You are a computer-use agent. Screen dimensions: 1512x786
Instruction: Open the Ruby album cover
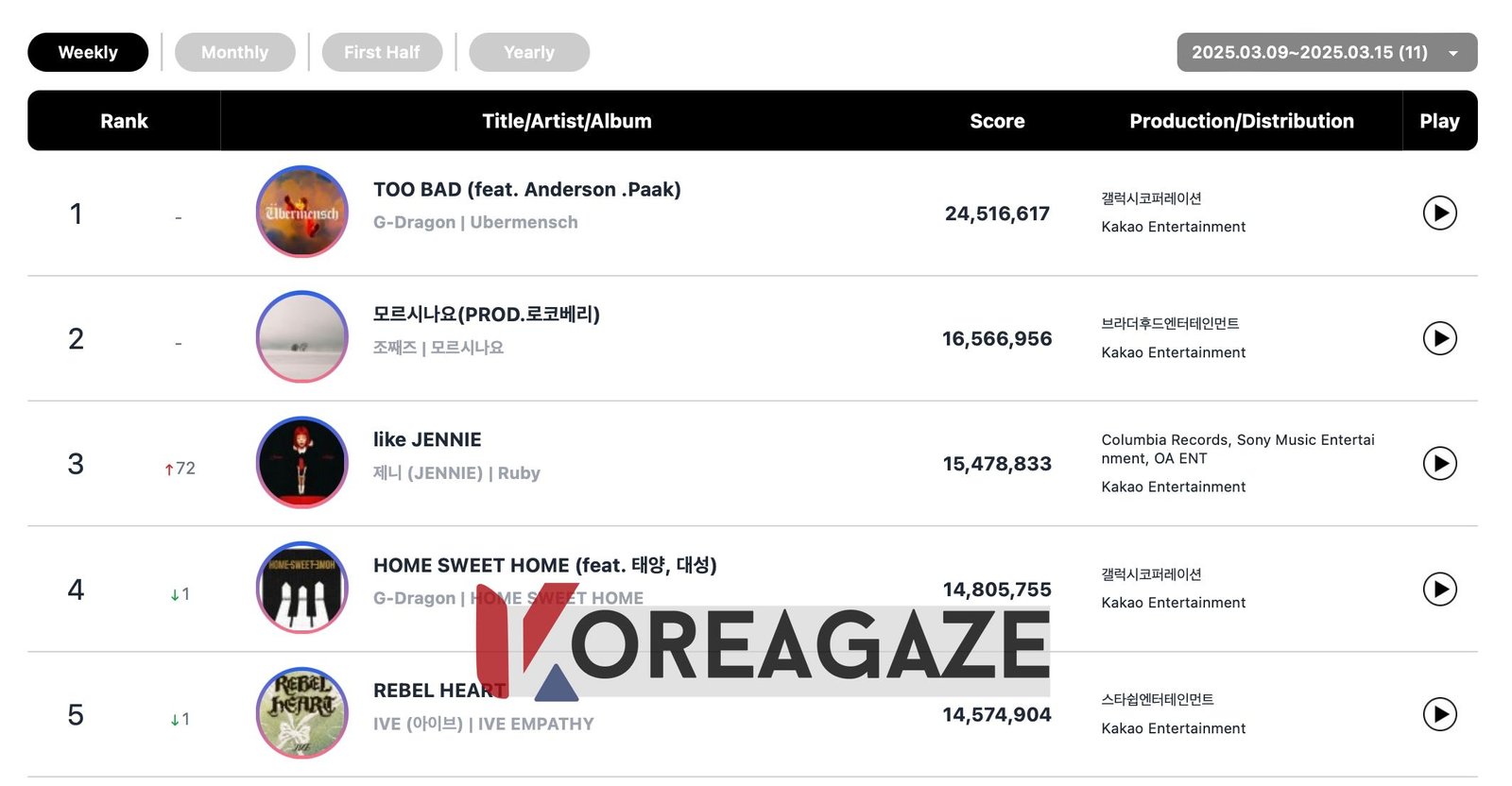tap(302, 463)
